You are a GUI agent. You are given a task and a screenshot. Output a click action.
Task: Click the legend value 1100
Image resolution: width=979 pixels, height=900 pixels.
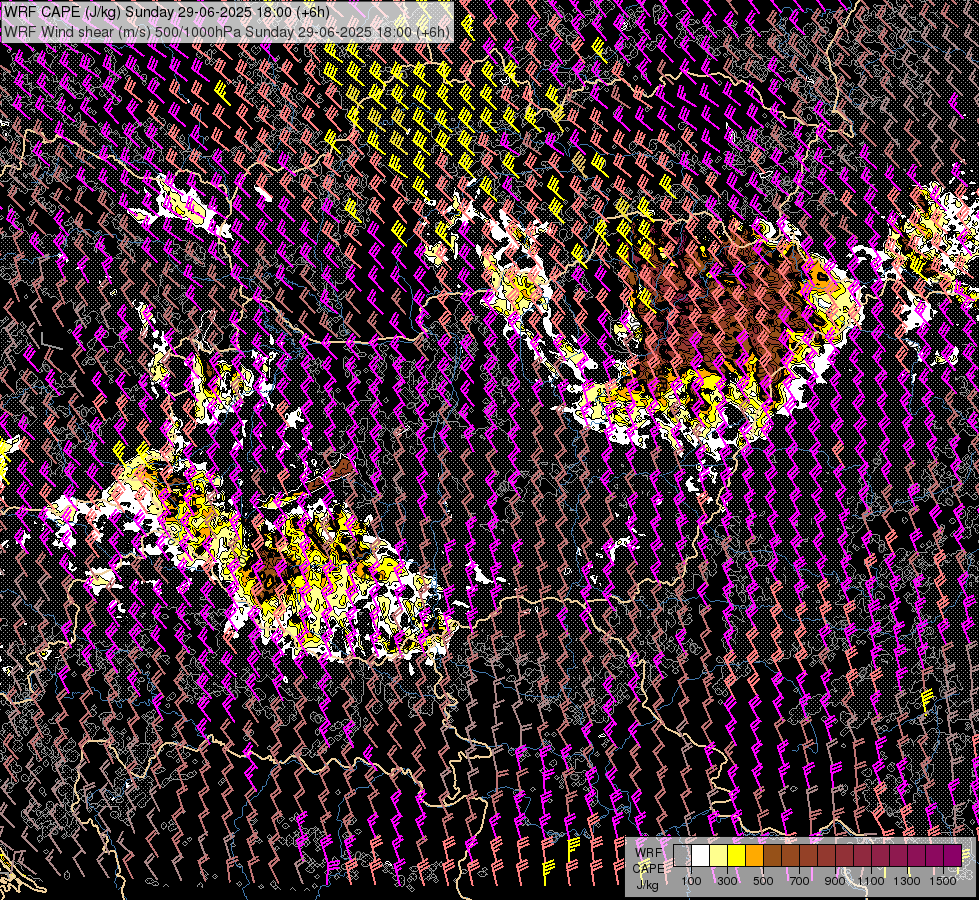point(871,881)
